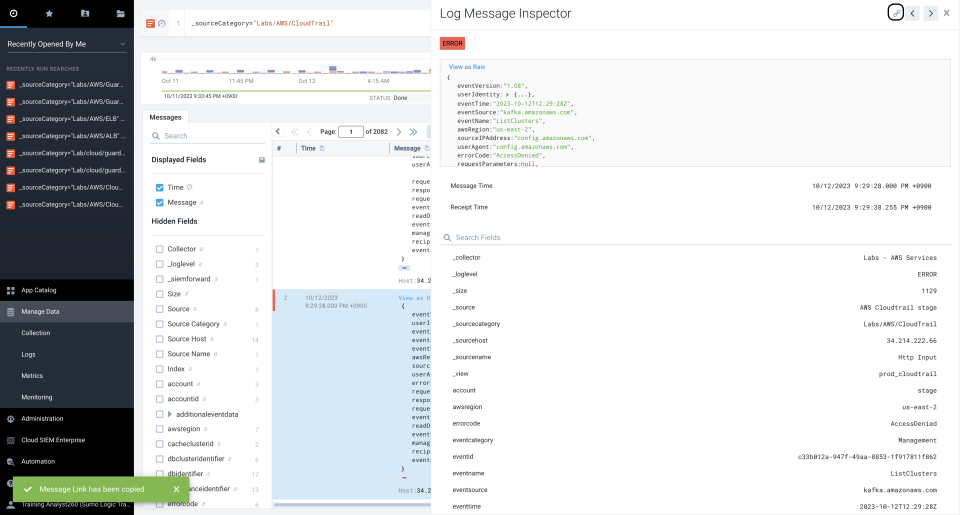Click the _sourcehost value 34.214.222.66

pyautogui.click(x=912, y=340)
